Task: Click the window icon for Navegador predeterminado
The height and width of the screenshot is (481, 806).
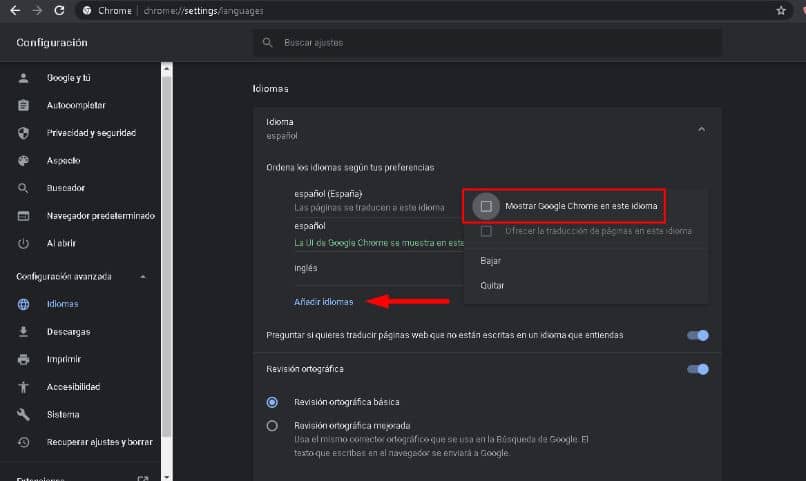Action: pos(23,216)
